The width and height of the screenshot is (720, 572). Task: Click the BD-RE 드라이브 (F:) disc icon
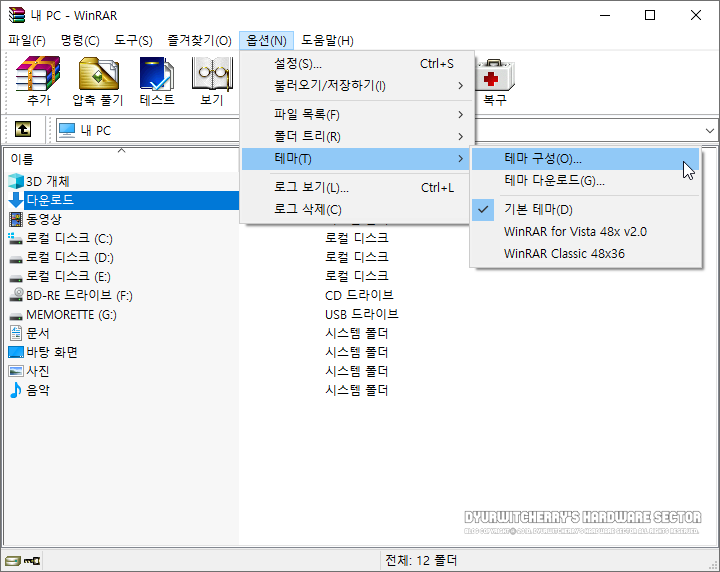[16, 295]
